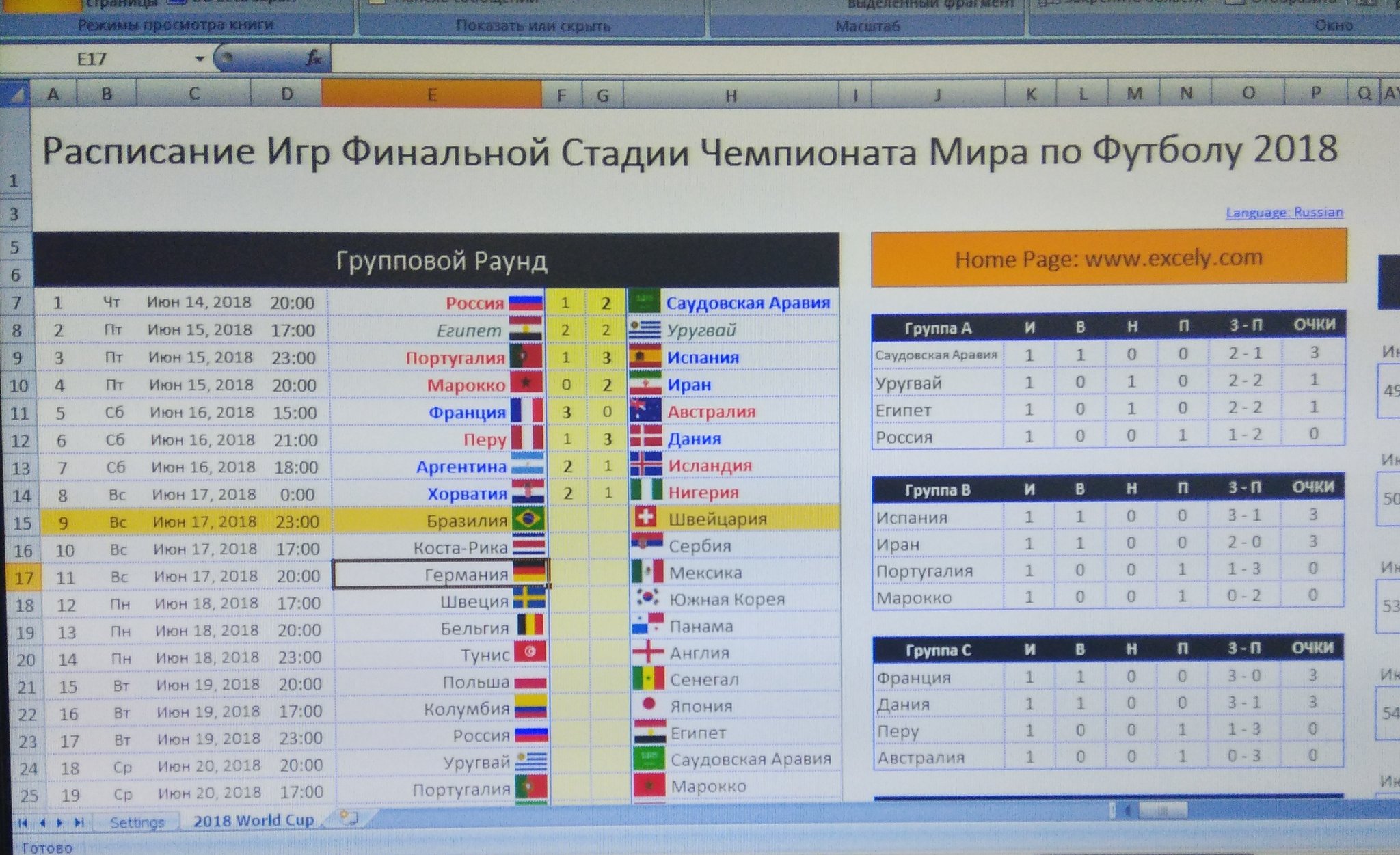Click the Показать или скрыть ribbon group
Image resolution: width=1400 pixels, height=855 pixels.
click(533, 26)
